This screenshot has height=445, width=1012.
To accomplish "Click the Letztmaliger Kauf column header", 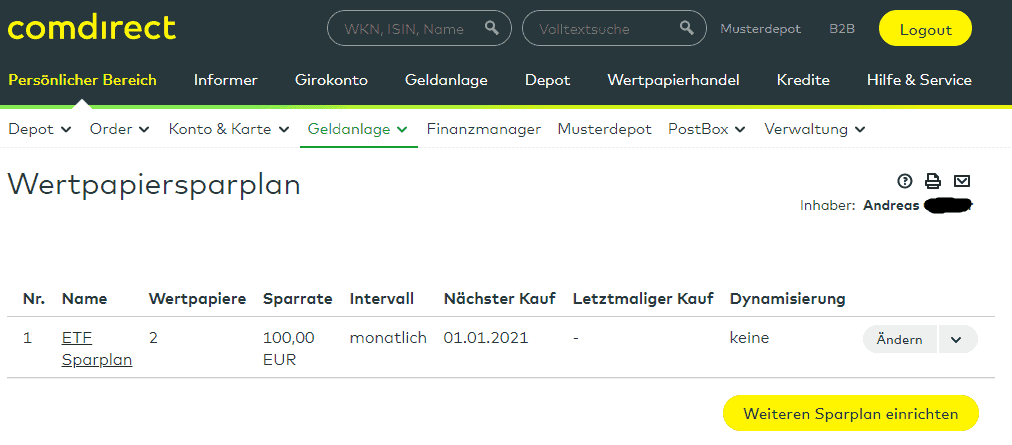I will 643,299.
